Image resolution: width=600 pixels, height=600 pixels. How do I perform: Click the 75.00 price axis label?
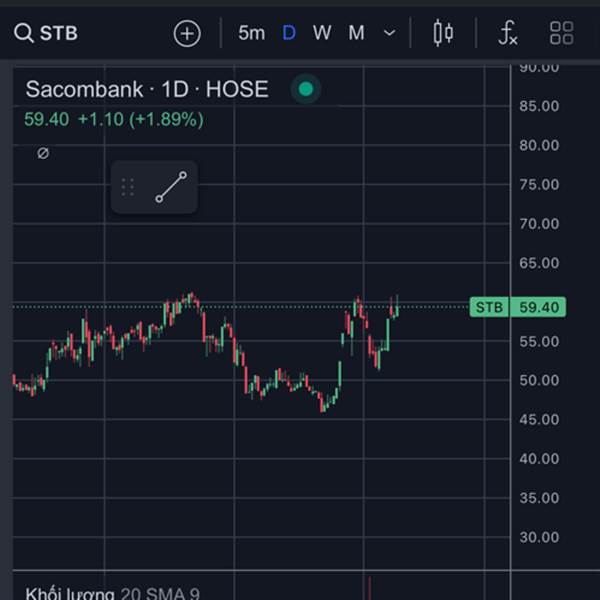pos(539,185)
